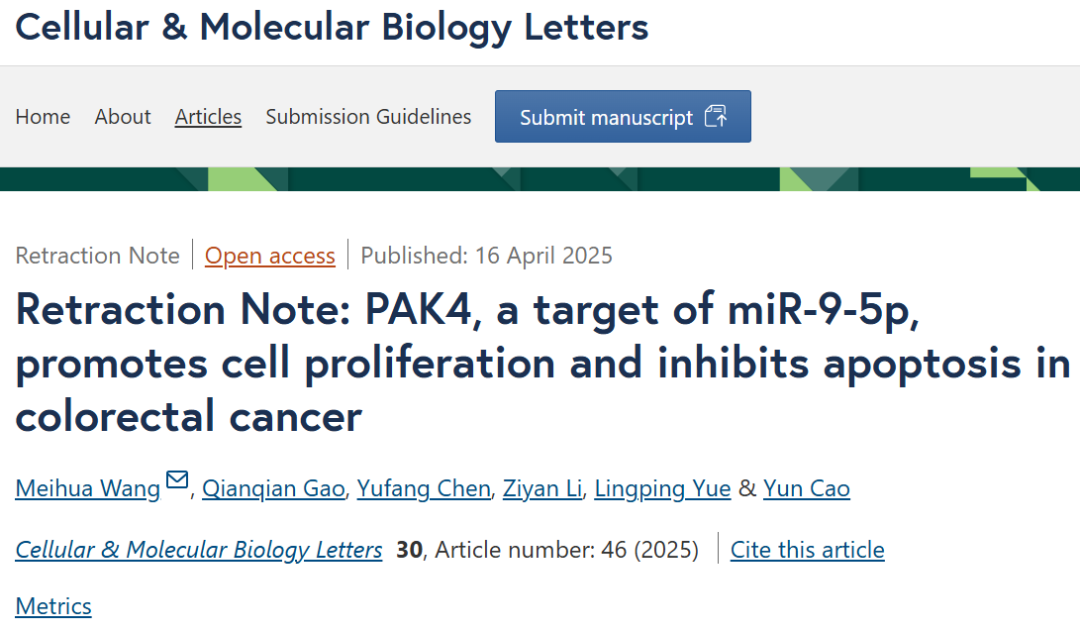This screenshot has width=1080, height=633.
Task: Open the Home navigation item
Action: pyautogui.click(x=43, y=116)
